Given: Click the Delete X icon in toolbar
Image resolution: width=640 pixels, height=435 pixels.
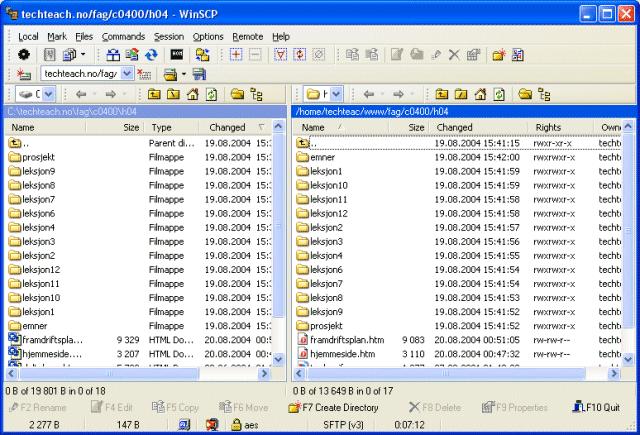Looking at the screenshot, I should (x=454, y=55).
